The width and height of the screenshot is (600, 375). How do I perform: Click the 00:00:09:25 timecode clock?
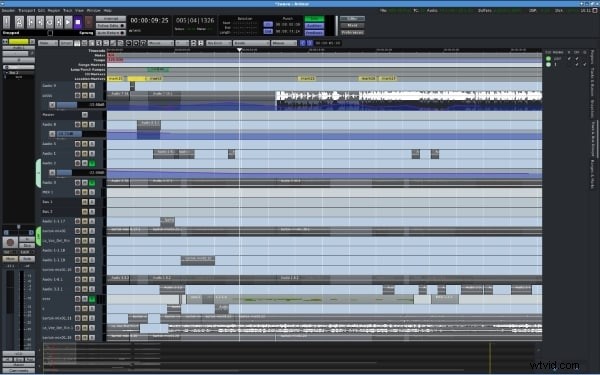pyautogui.click(x=149, y=21)
